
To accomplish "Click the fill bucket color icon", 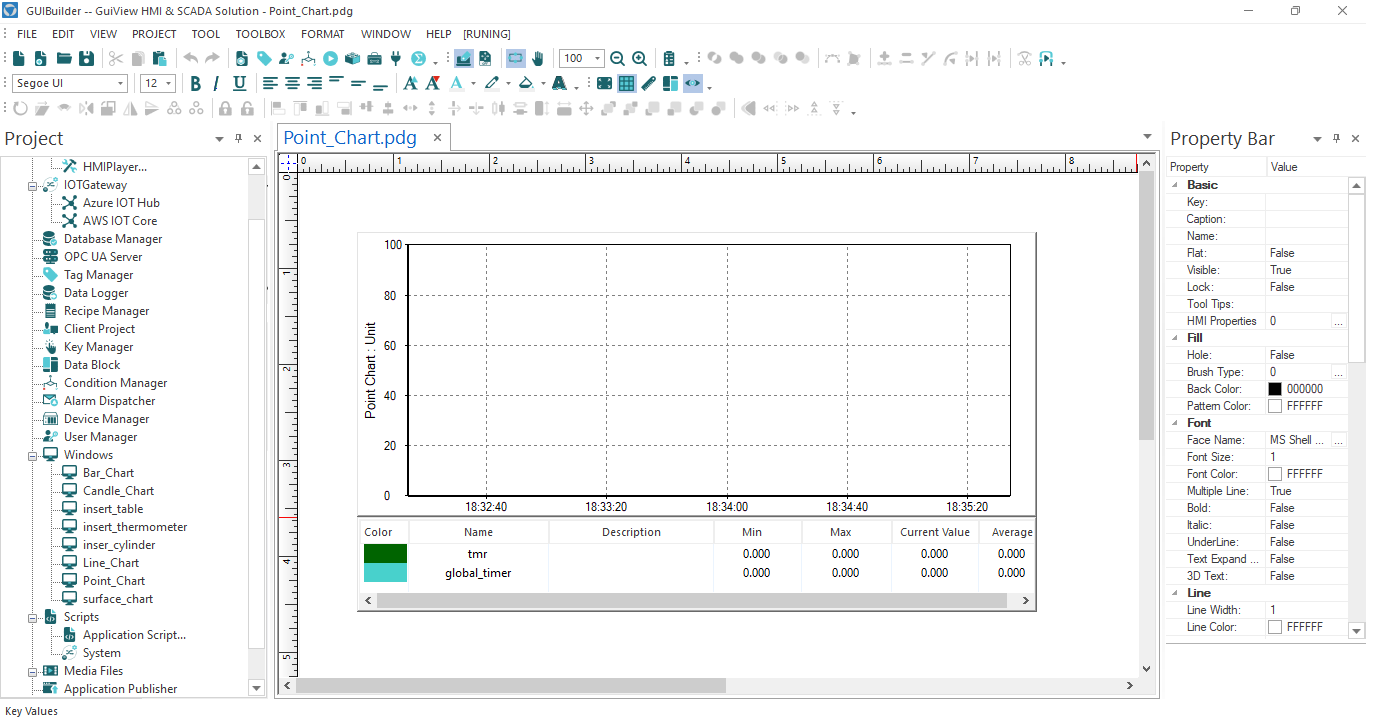I will tap(526, 83).
